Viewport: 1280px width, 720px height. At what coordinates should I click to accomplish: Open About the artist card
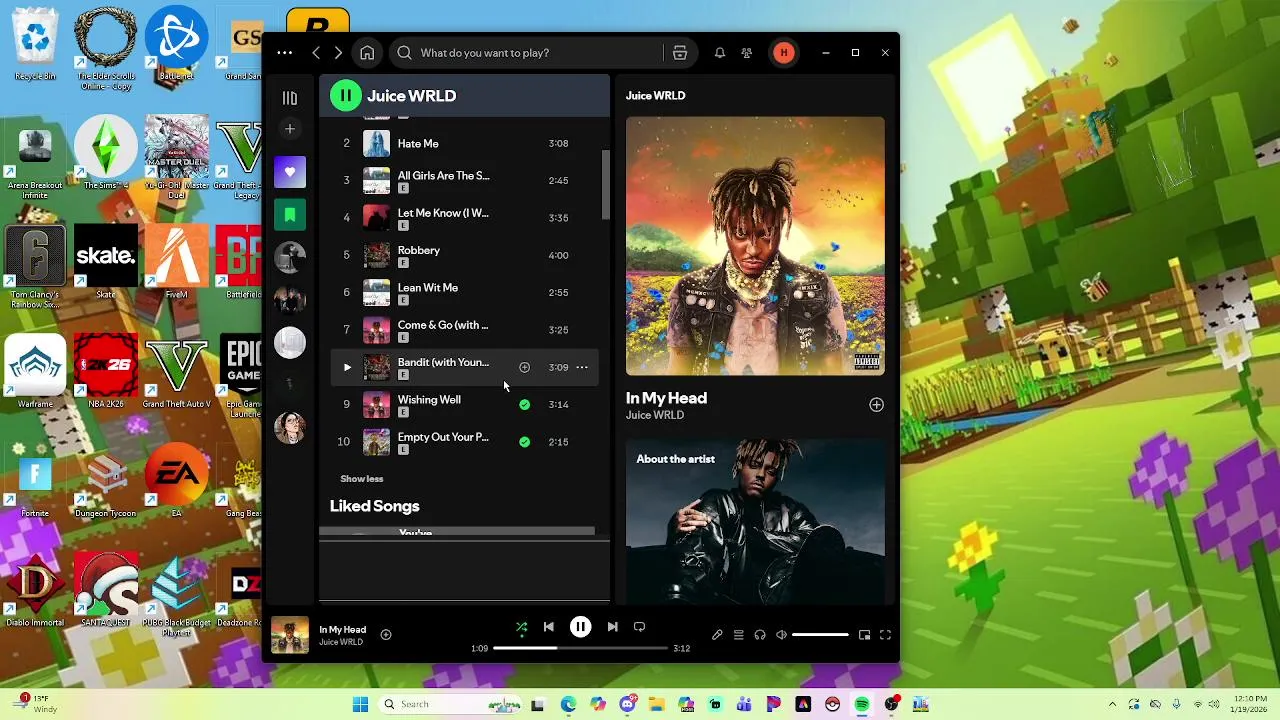tap(755, 520)
